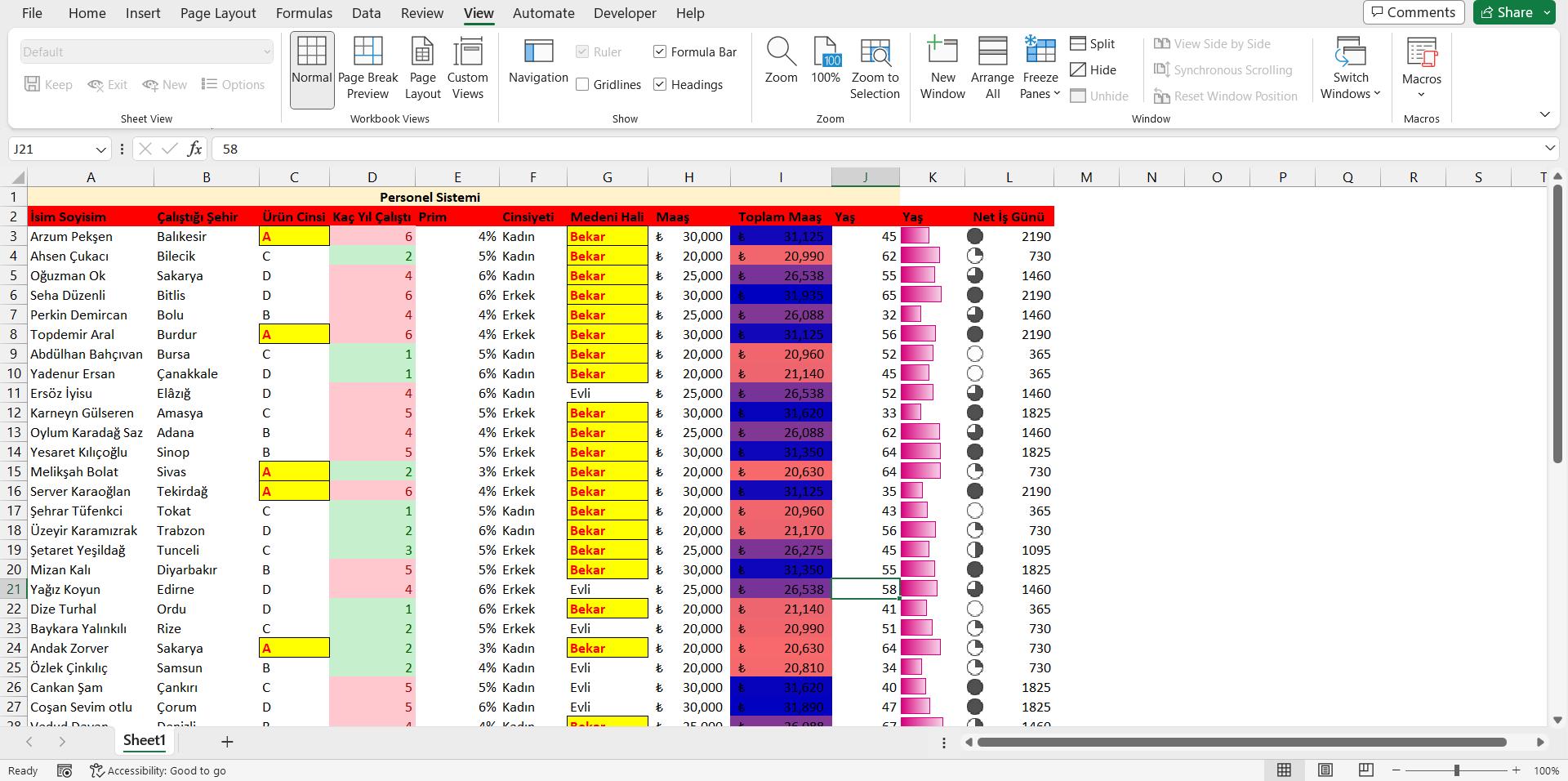Open a New Window
1568x781 pixels.
pyautogui.click(x=942, y=69)
